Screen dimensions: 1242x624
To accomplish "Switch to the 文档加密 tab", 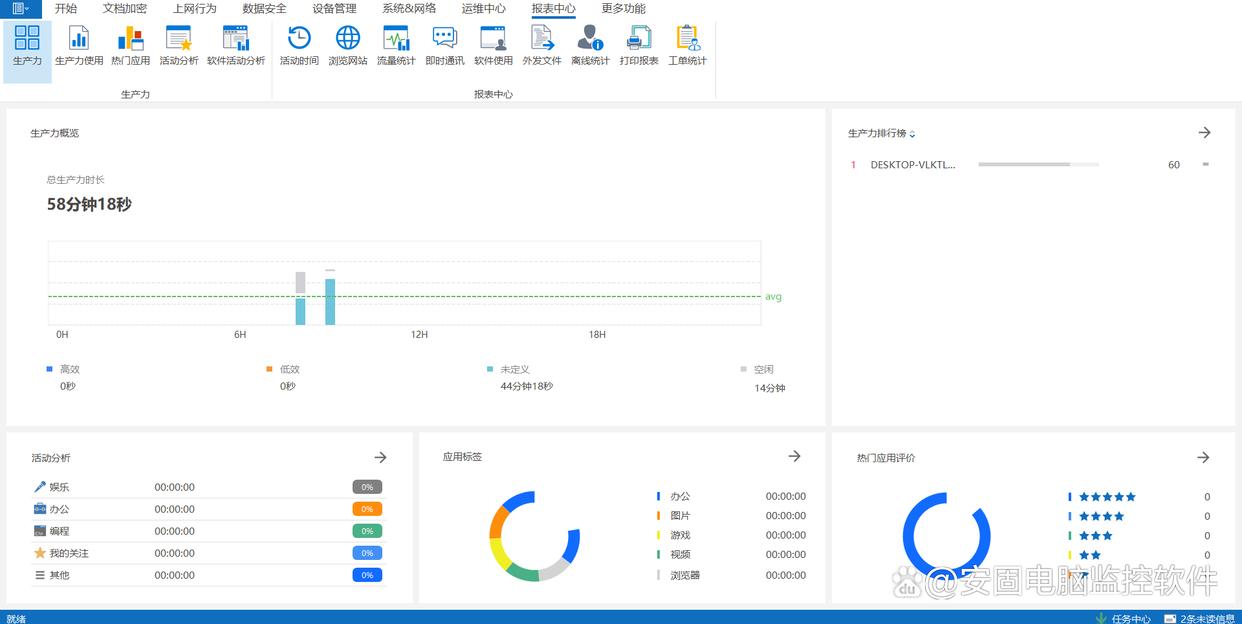I will [x=125, y=9].
